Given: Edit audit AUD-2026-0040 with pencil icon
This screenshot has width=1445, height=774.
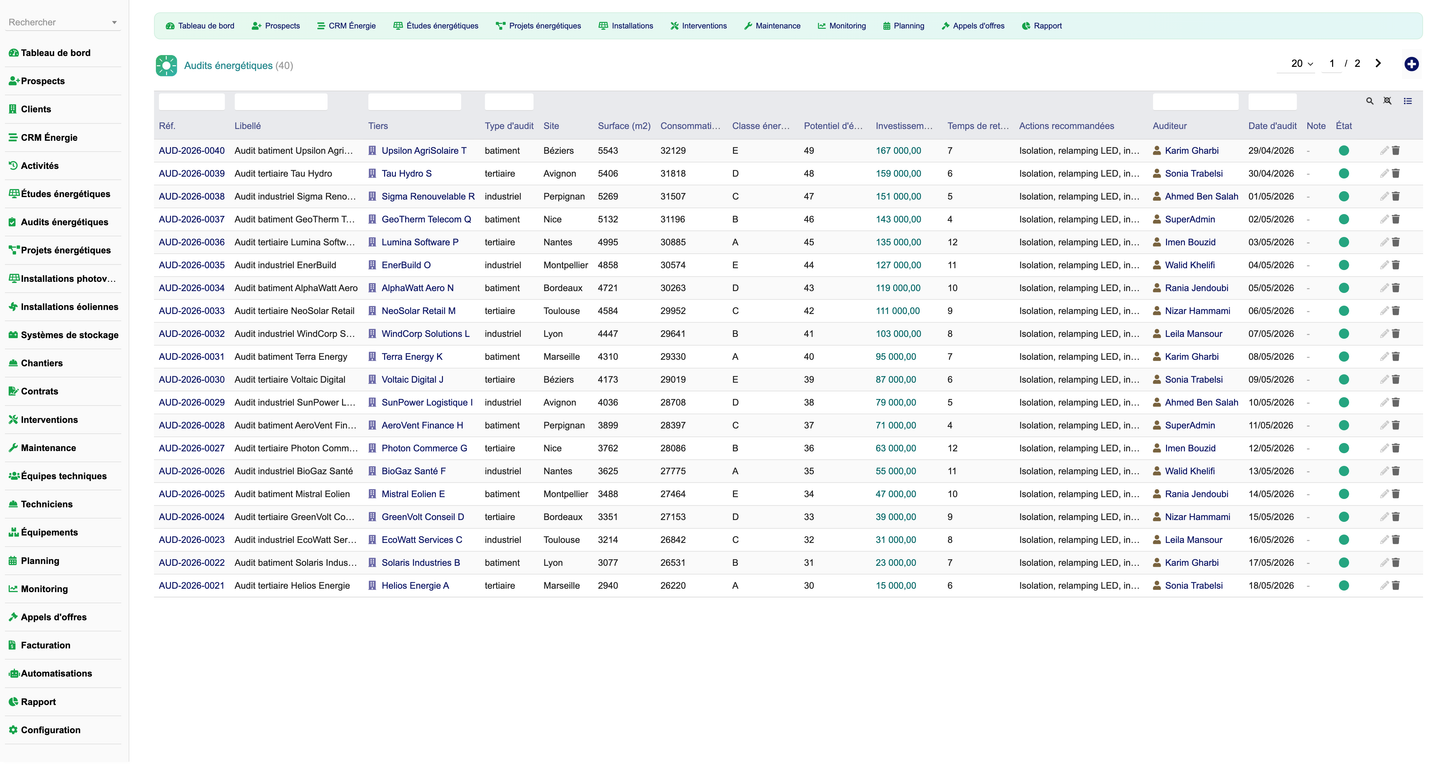Looking at the screenshot, I should (x=1385, y=151).
